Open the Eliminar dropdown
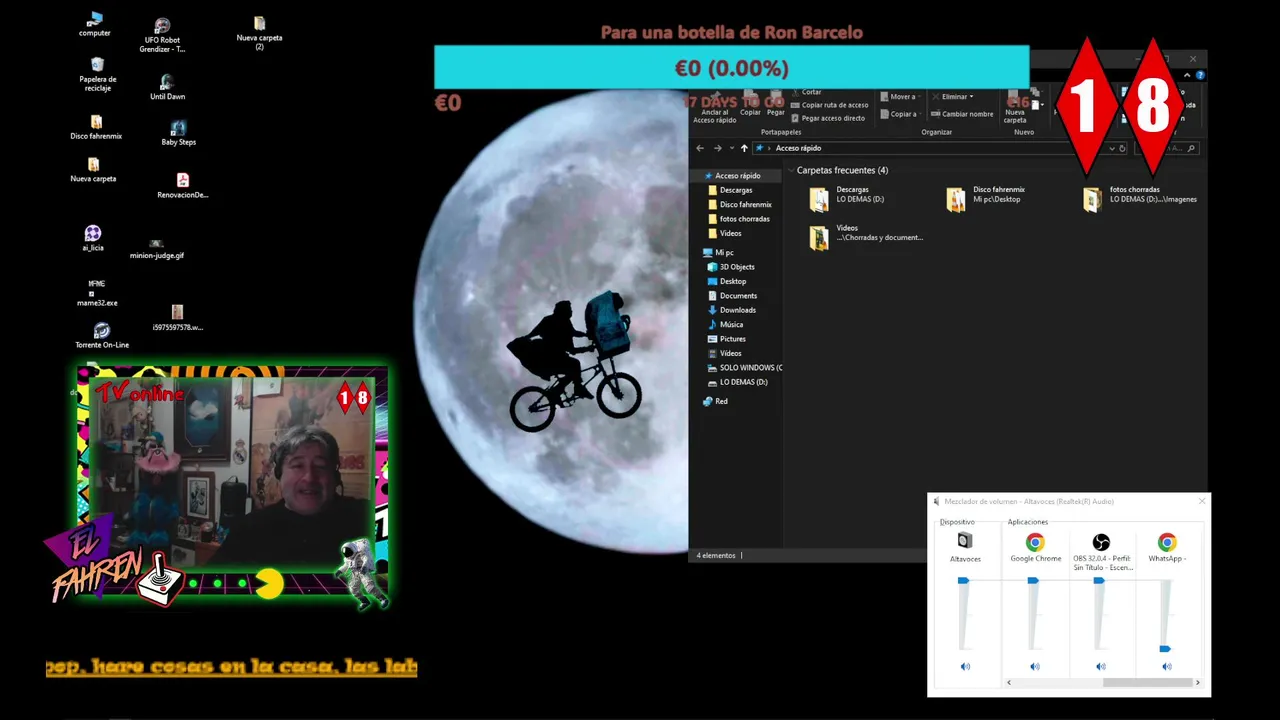The height and width of the screenshot is (720, 1280). point(952,97)
